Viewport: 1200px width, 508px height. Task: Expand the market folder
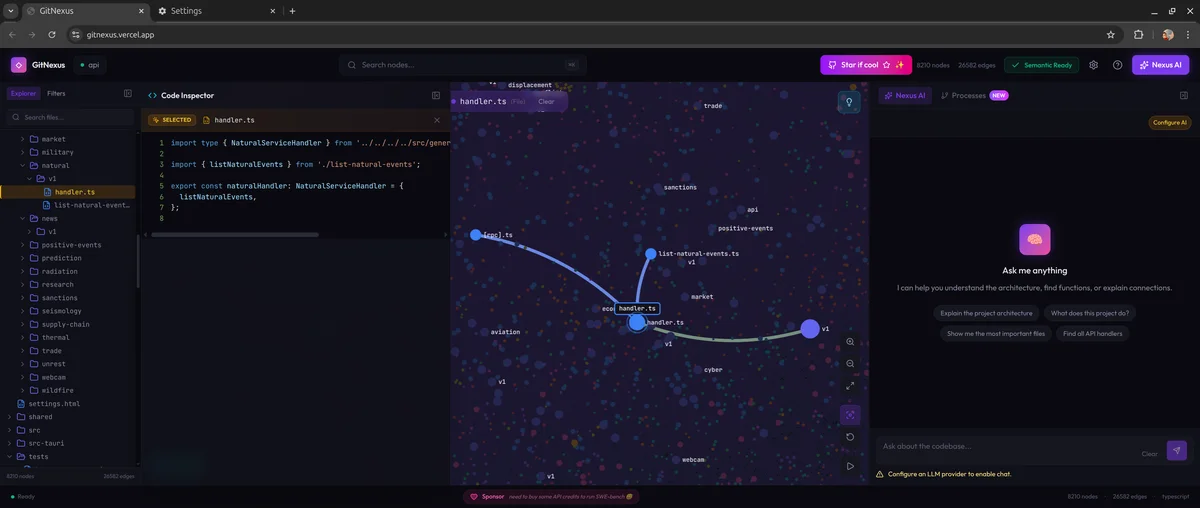click(53, 139)
